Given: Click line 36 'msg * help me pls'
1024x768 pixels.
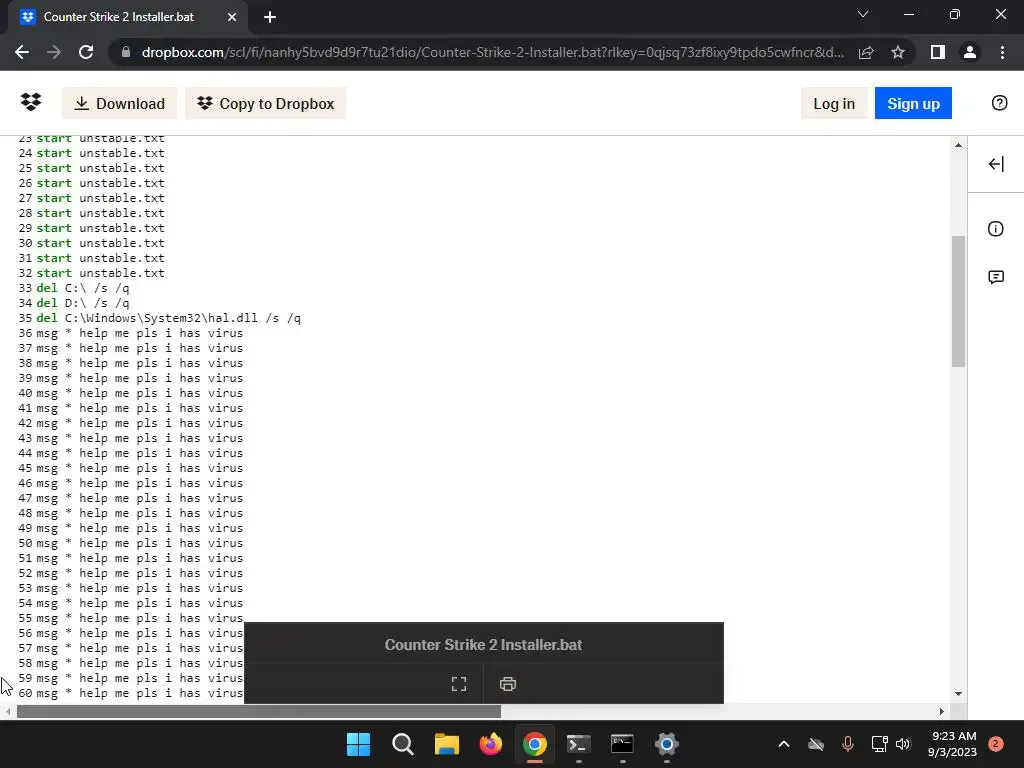Looking at the screenshot, I should pyautogui.click(x=140, y=333).
